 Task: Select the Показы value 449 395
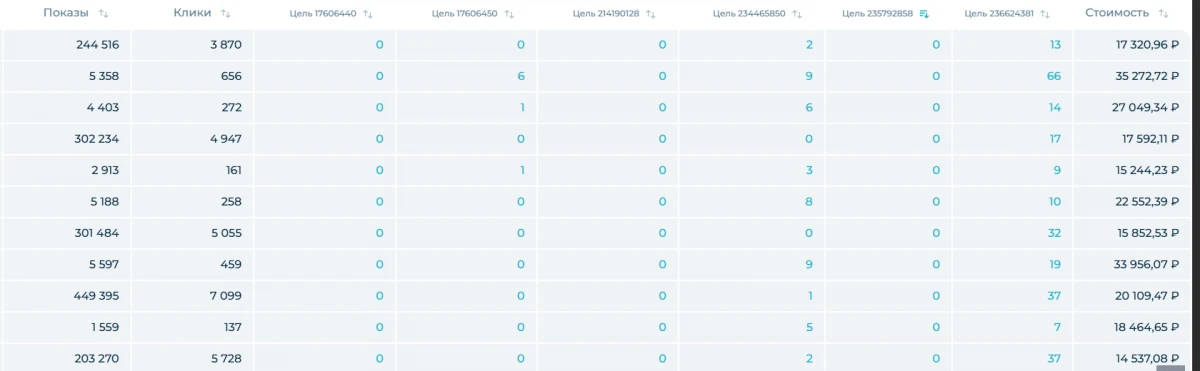(97, 295)
